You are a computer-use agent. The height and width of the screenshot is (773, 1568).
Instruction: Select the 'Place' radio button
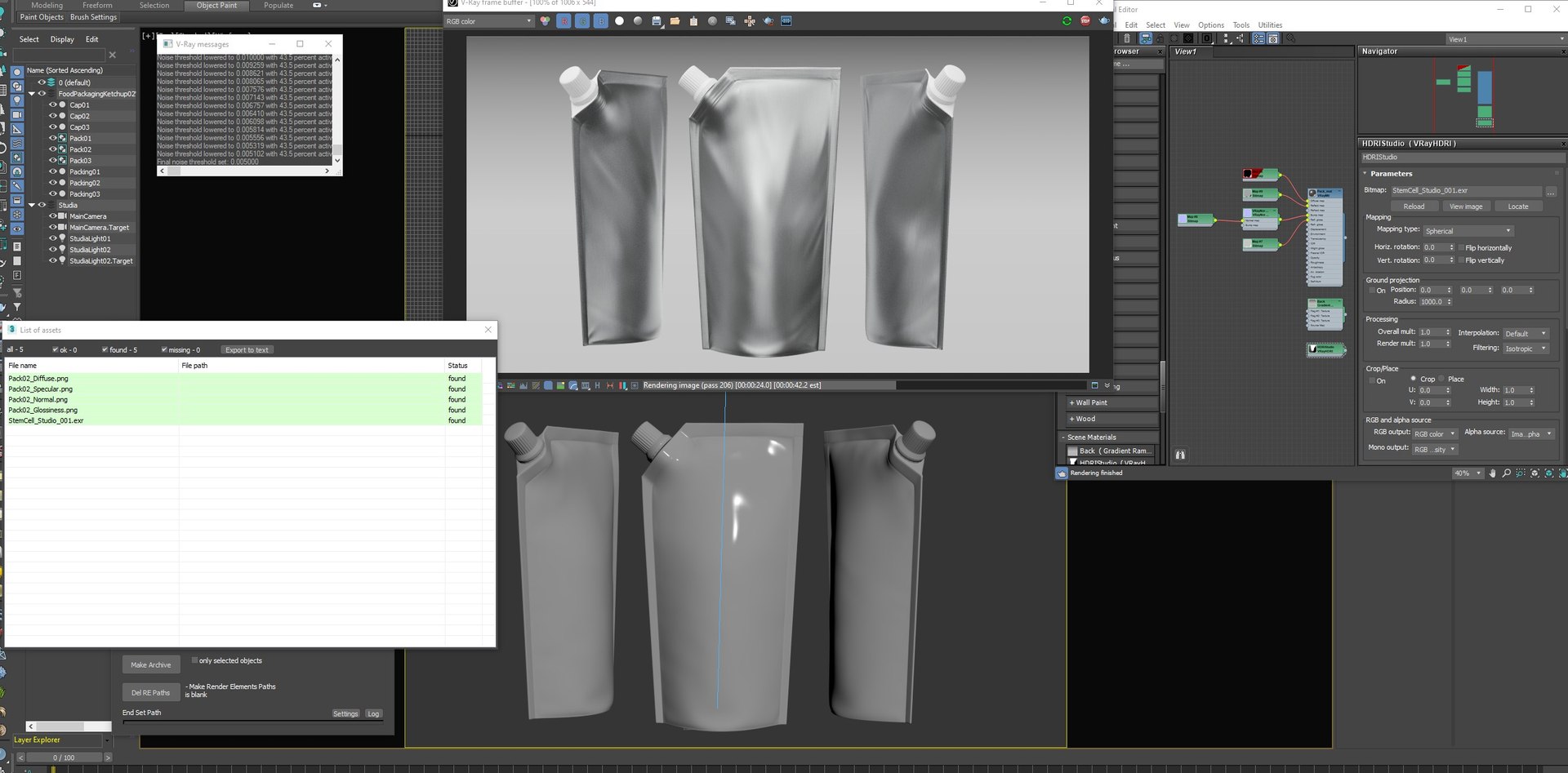[1441, 379]
